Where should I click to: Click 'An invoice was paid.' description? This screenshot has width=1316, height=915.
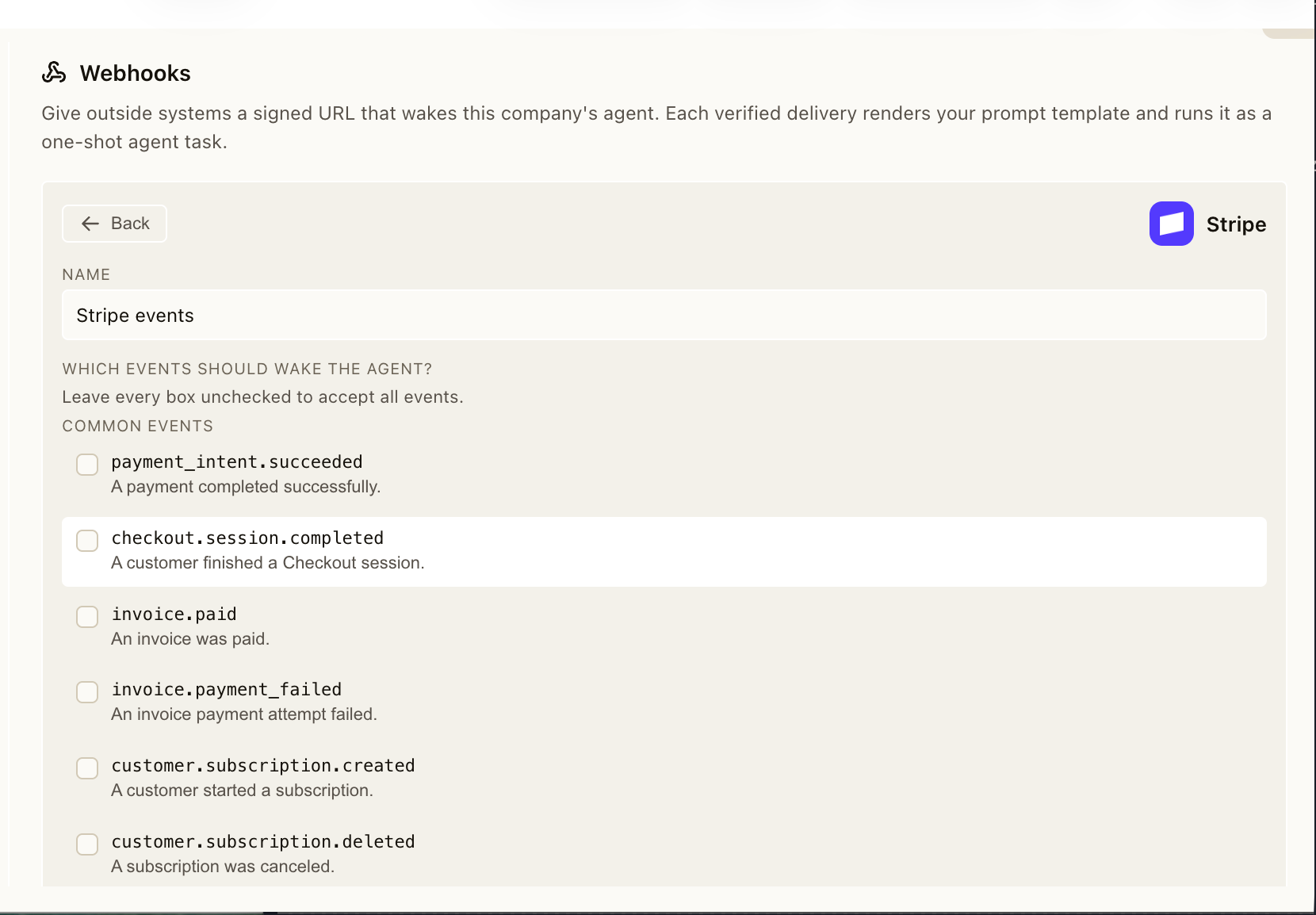[190, 639]
